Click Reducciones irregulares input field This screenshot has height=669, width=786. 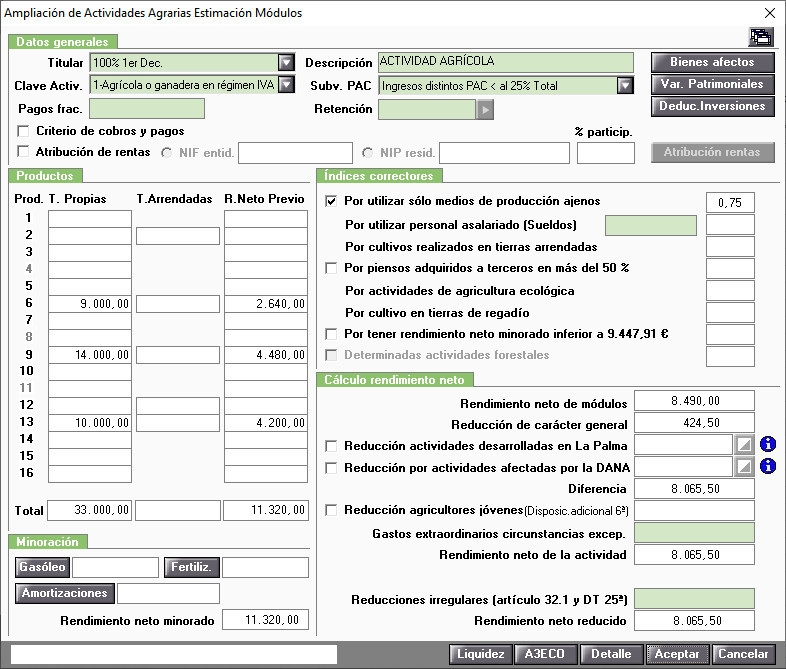click(x=694, y=599)
